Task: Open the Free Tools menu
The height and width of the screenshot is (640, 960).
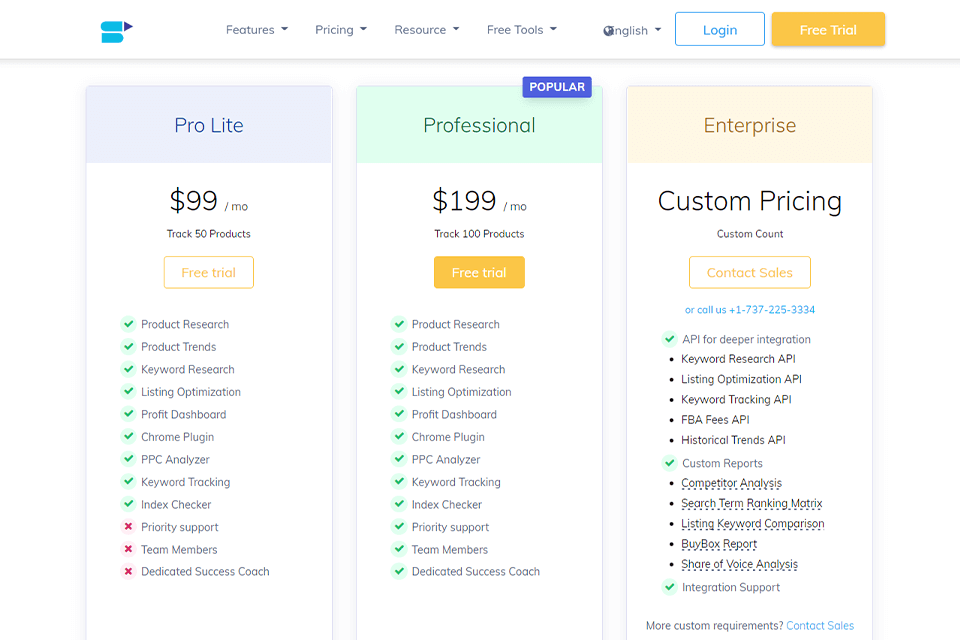Action: 521,30
